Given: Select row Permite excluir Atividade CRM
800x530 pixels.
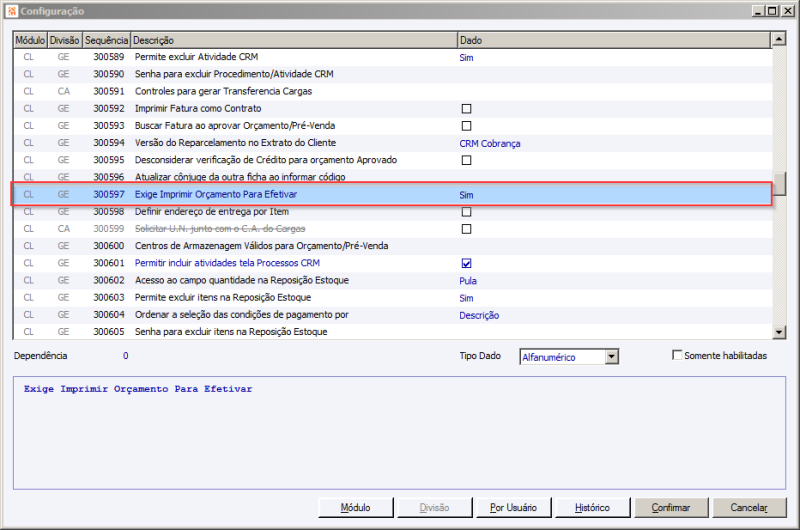Looking at the screenshot, I should tap(392, 57).
